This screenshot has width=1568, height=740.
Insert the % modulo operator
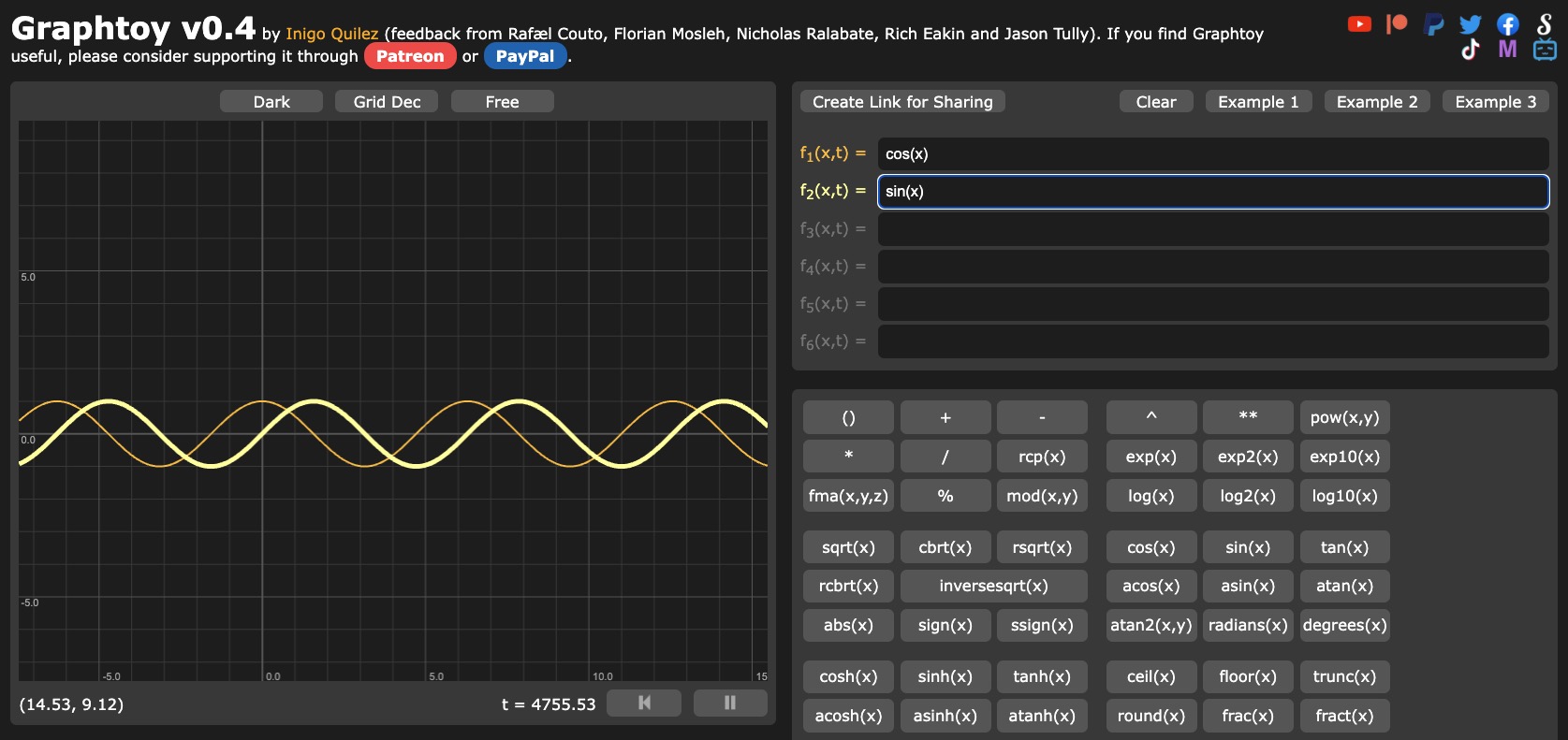click(945, 496)
